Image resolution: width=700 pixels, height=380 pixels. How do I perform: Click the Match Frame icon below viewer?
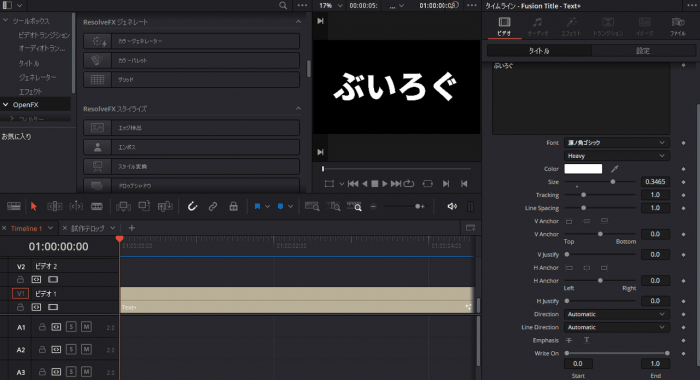(x=427, y=184)
